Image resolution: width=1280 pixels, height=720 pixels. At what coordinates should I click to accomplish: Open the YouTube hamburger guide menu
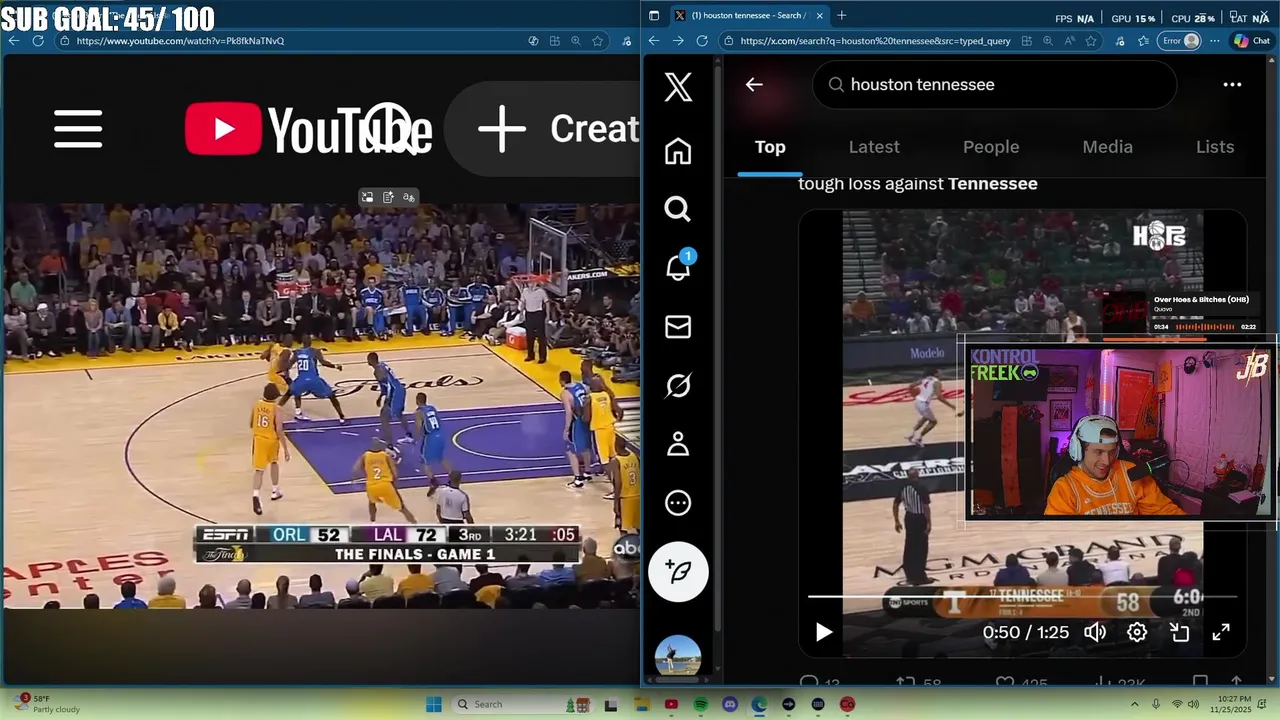pos(78,129)
